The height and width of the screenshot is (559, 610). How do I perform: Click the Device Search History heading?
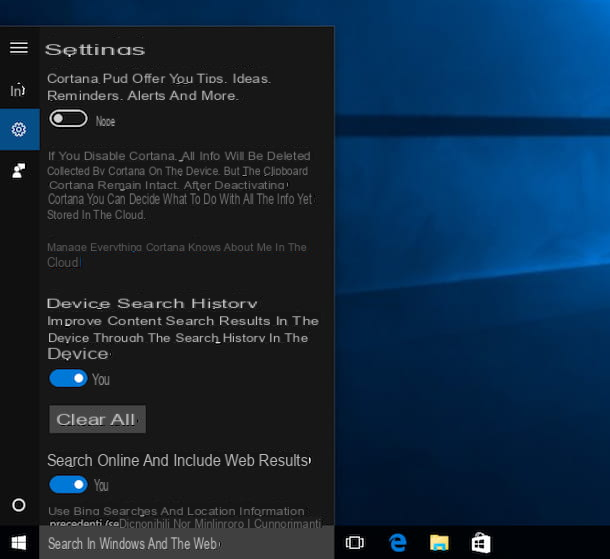152,303
